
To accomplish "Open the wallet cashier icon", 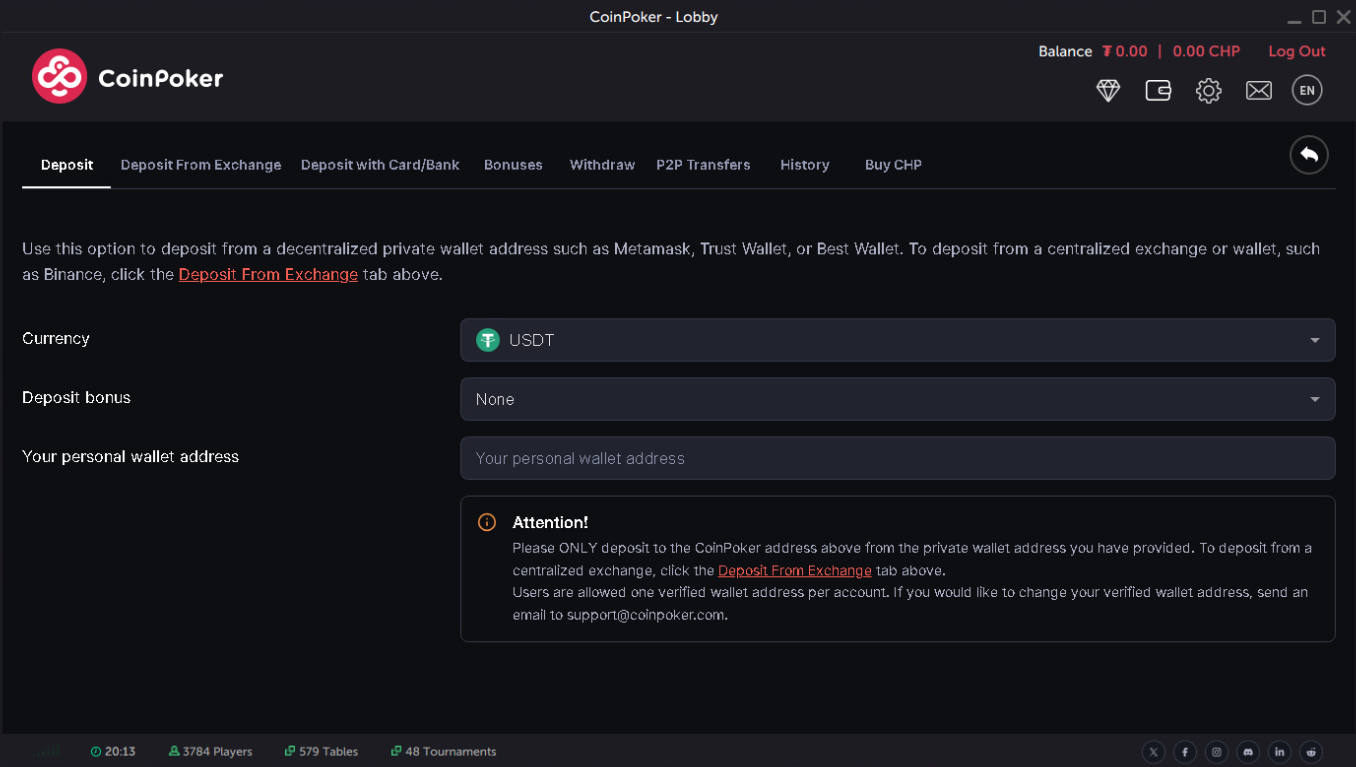I will [1158, 91].
